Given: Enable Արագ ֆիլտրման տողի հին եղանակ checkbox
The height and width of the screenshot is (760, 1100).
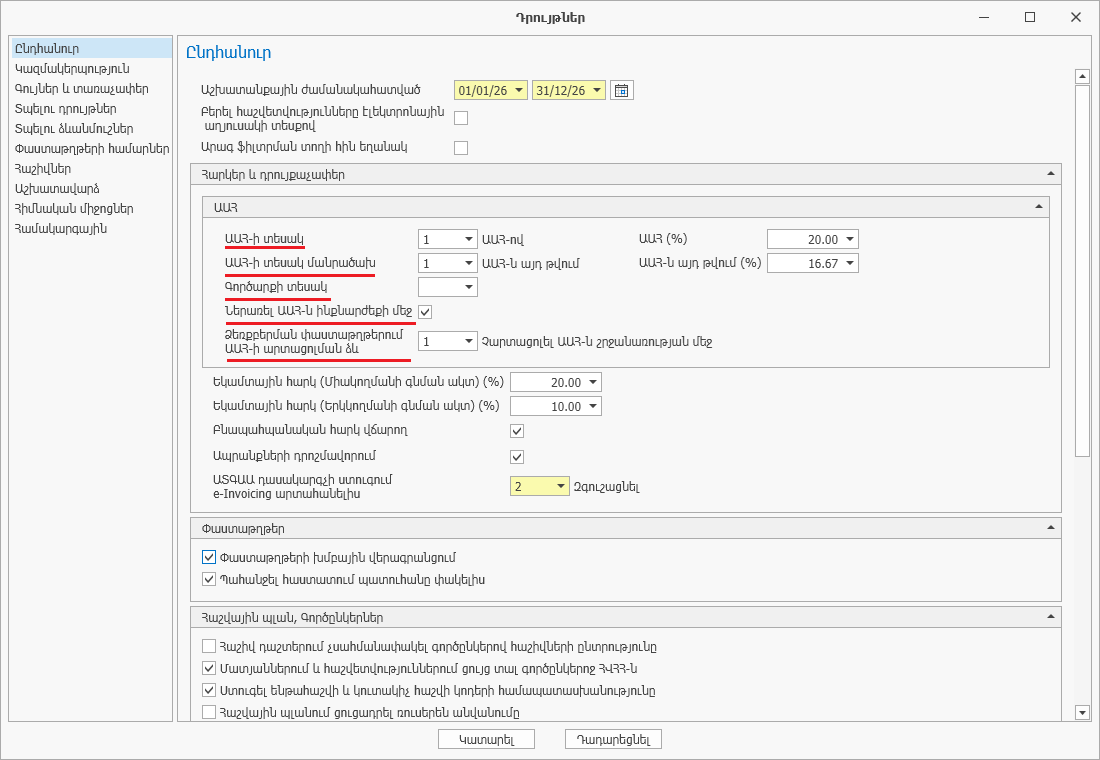Looking at the screenshot, I should [461, 148].
